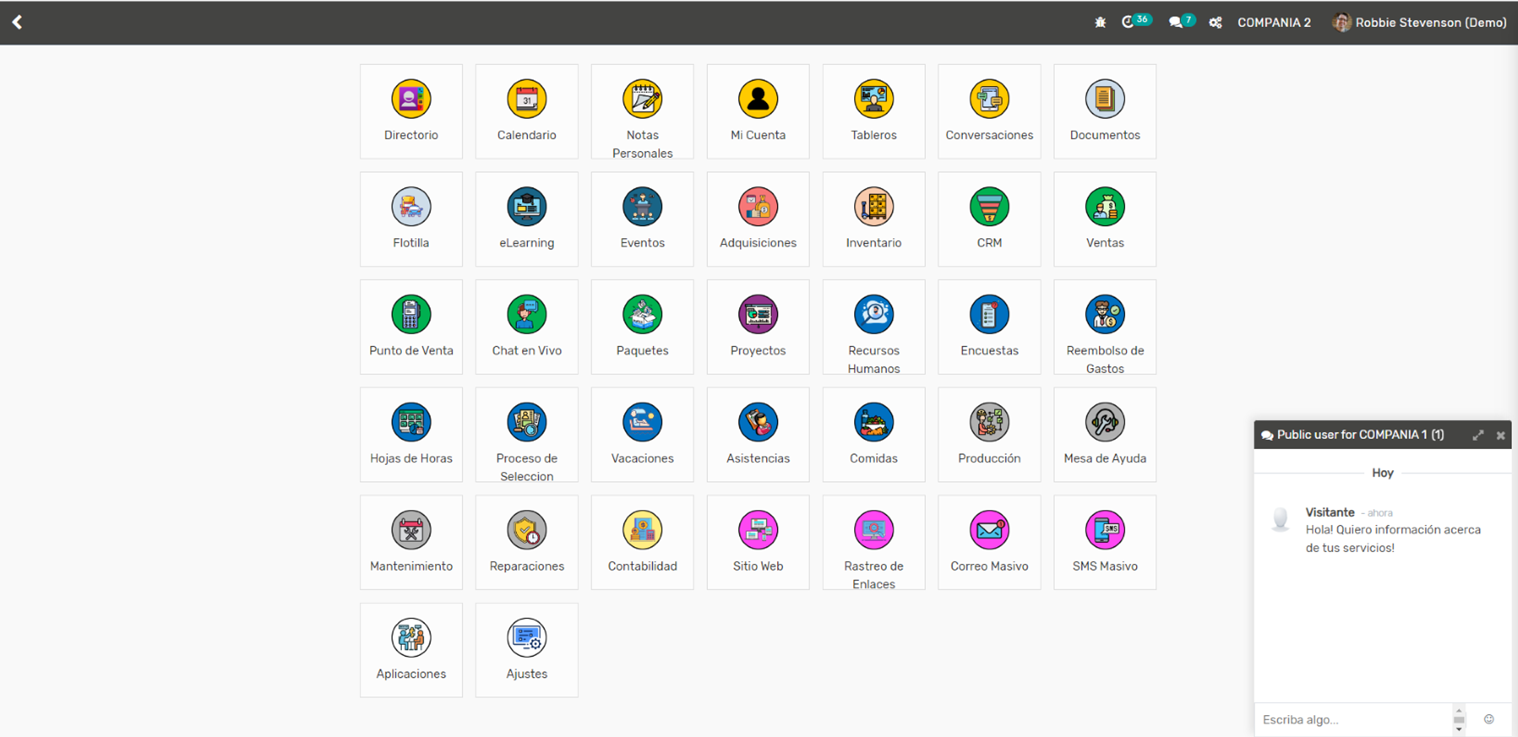1518x737 pixels.
Task: Close the Public user chat window
Action: click(x=1500, y=435)
